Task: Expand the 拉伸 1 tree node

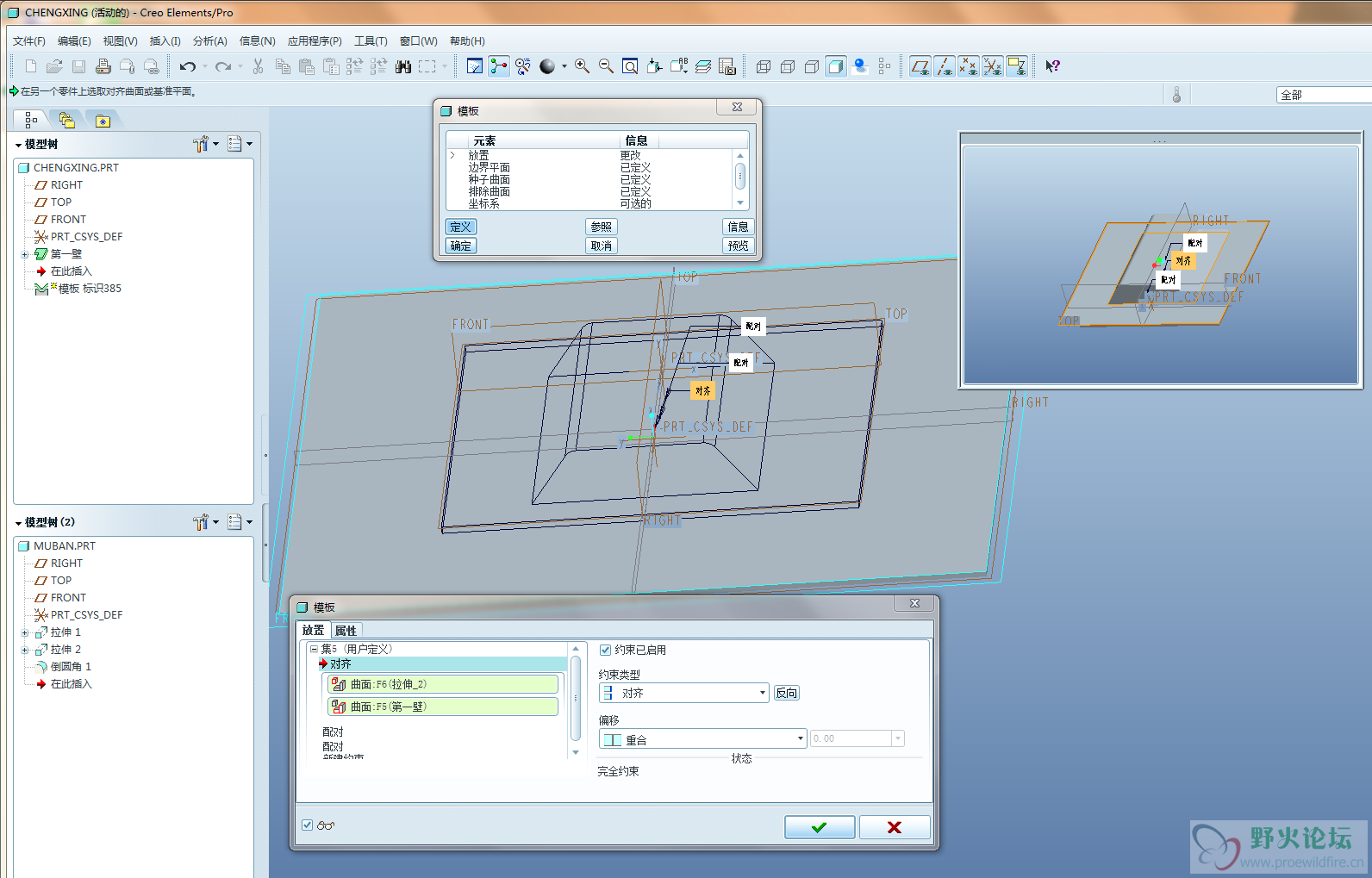Action: point(25,632)
